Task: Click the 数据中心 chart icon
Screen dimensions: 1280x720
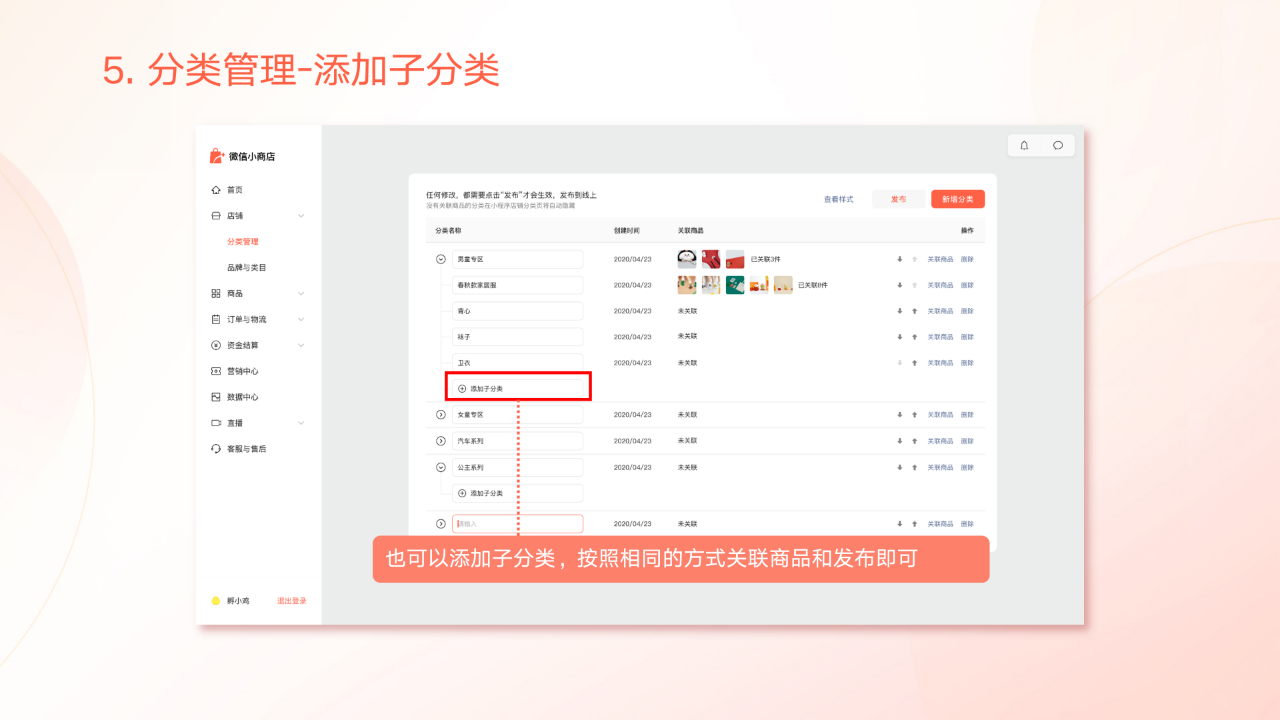Action: pos(216,397)
